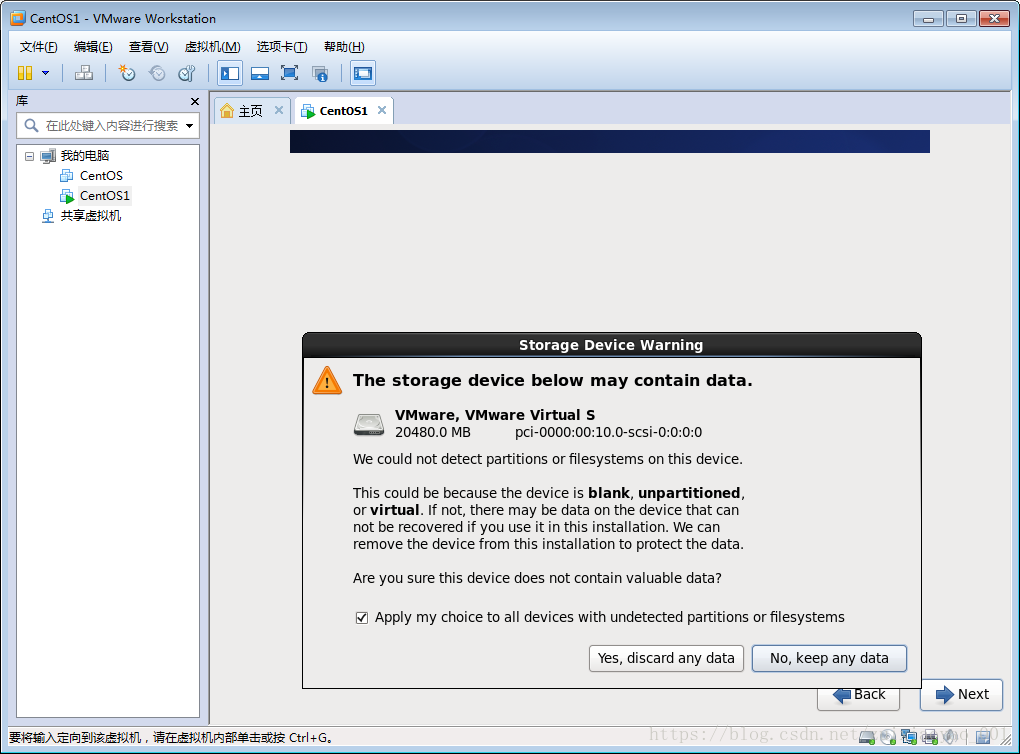Revert to the previous snapshot icon

pyautogui.click(x=157, y=73)
